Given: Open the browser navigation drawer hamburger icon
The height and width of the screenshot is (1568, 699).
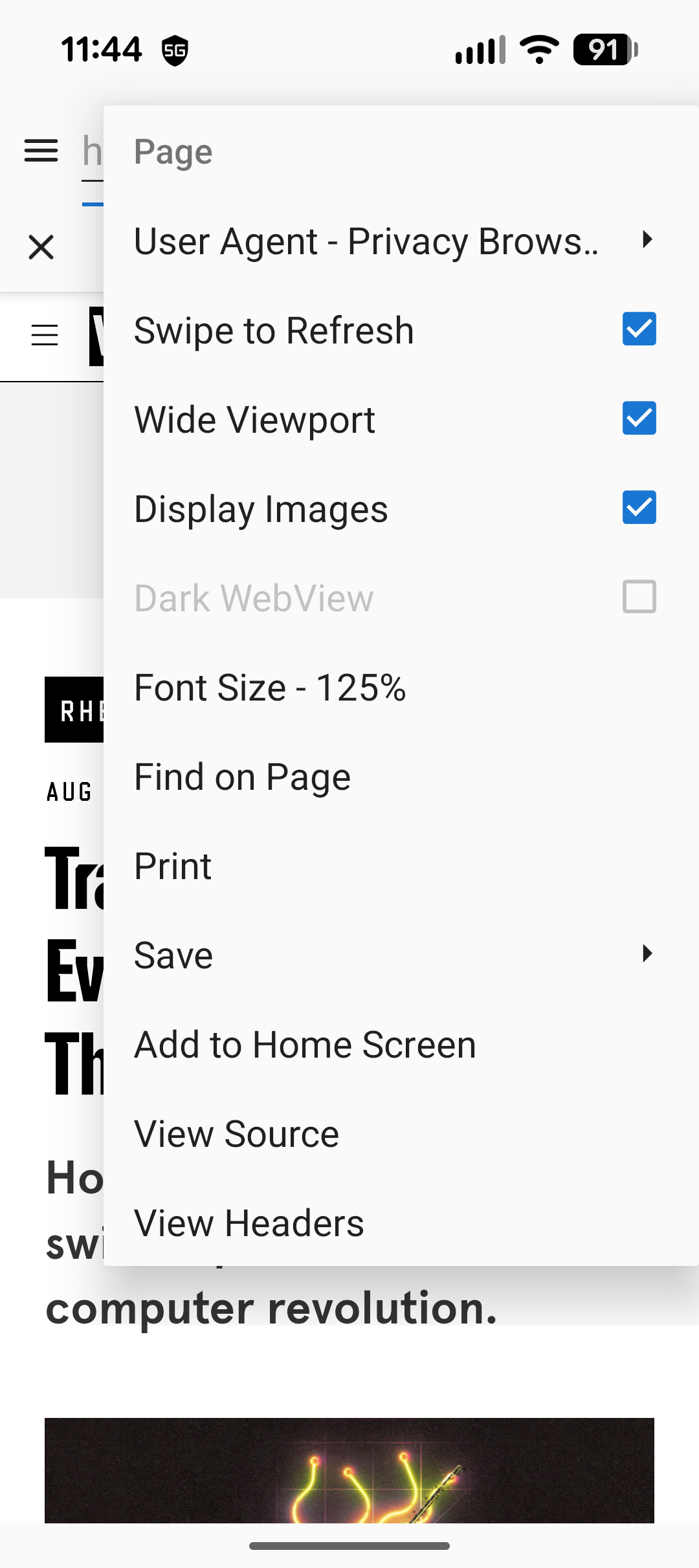Looking at the screenshot, I should pos(41,151).
